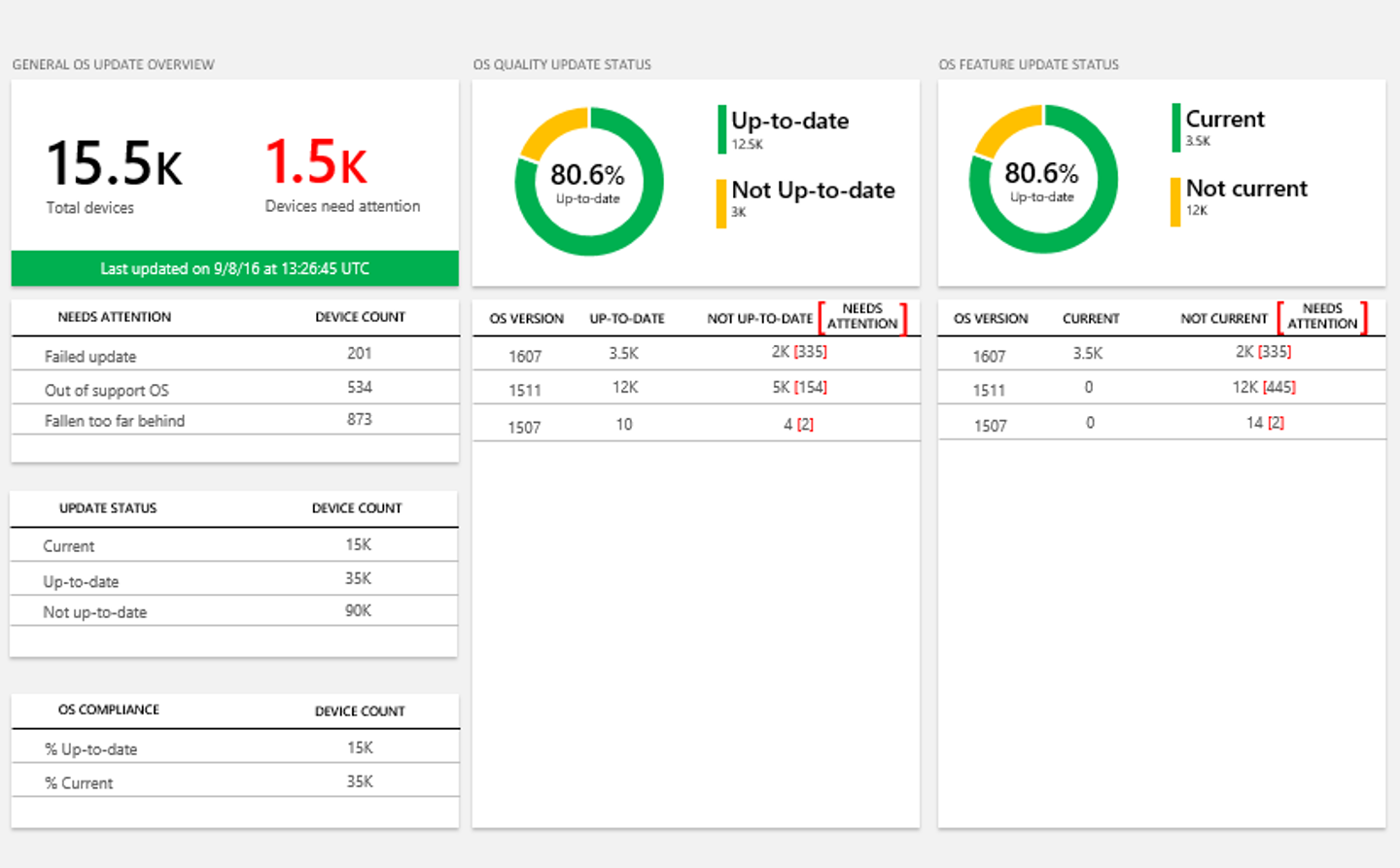
Task: Click the green swatch beside Up-to-date legend
Action: pos(721,129)
